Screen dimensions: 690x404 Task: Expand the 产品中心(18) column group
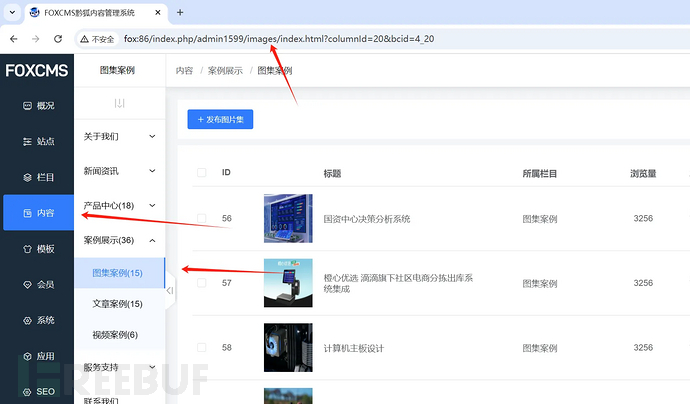(152, 206)
